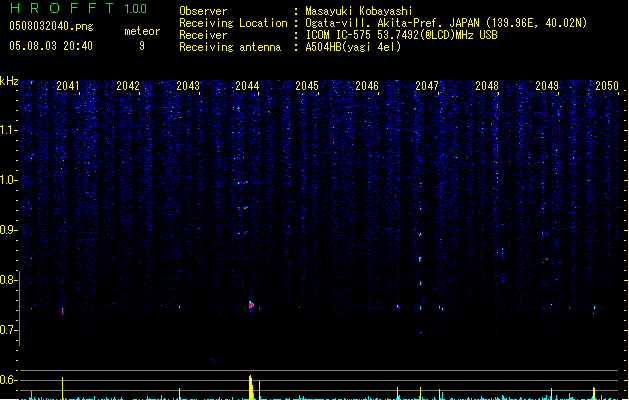Click the yellow intensity spike below 2041
The width and height of the screenshot is (629, 400).
[x=62, y=388]
